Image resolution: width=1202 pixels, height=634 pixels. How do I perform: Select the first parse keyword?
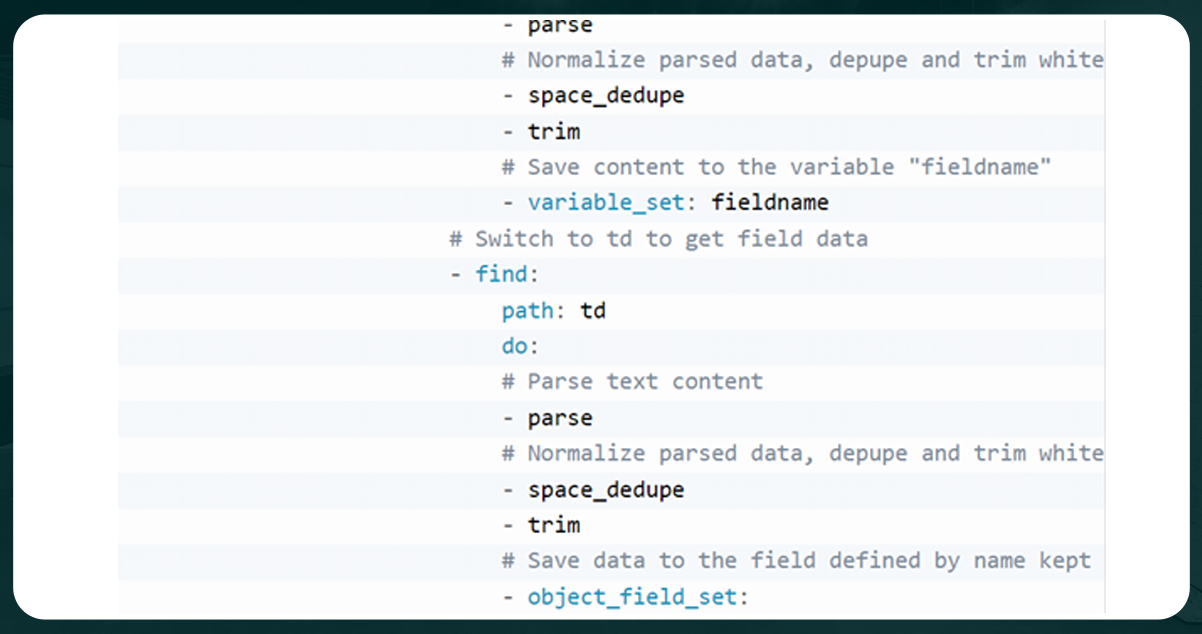pyautogui.click(x=558, y=24)
